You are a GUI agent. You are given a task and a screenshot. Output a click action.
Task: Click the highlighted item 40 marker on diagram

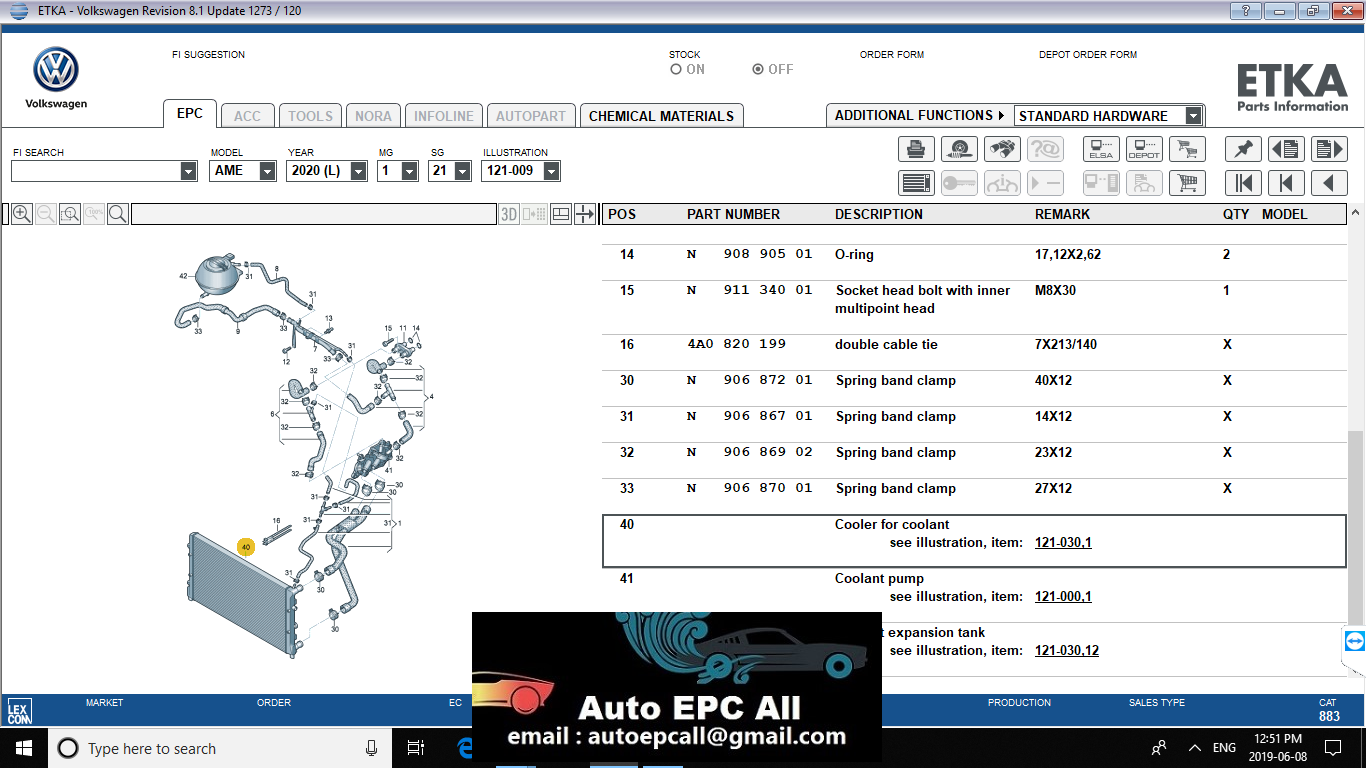coord(244,547)
